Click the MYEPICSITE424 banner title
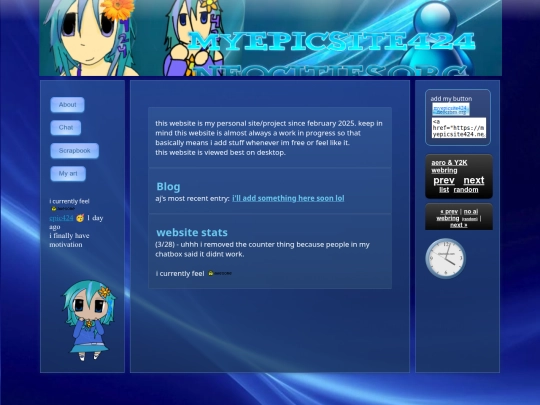 pyautogui.click(x=331, y=41)
